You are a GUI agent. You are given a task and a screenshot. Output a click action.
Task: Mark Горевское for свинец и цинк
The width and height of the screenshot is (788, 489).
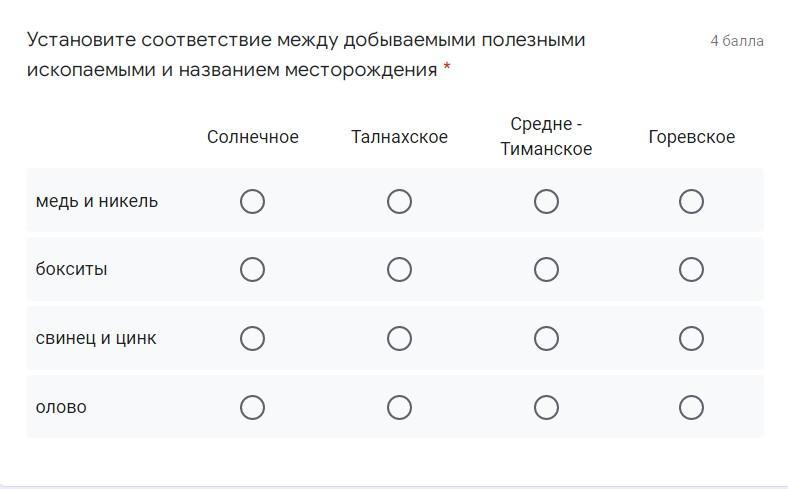(691, 339)
